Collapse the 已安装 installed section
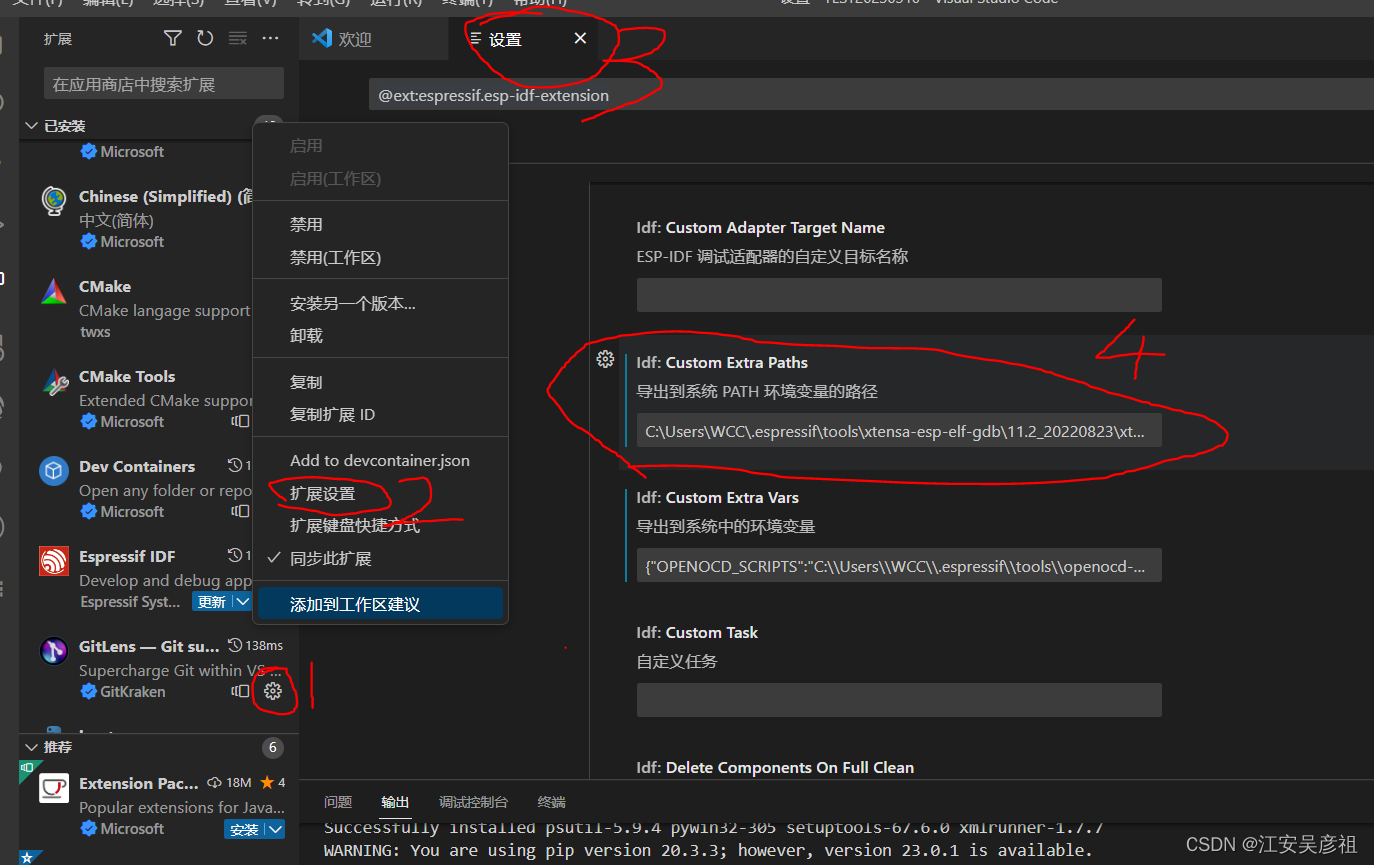1374x865 pixels. coord(30,126)
